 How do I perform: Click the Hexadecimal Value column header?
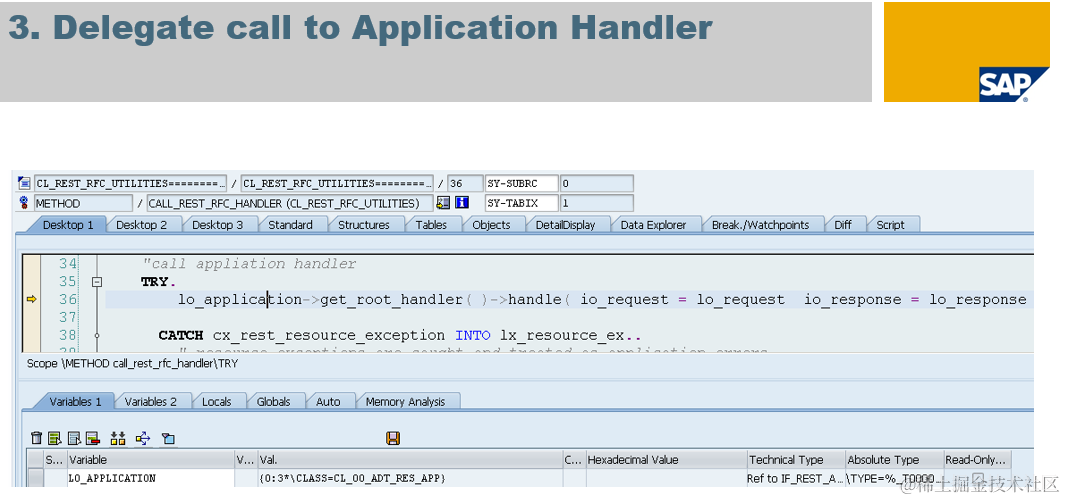point(666,460)
